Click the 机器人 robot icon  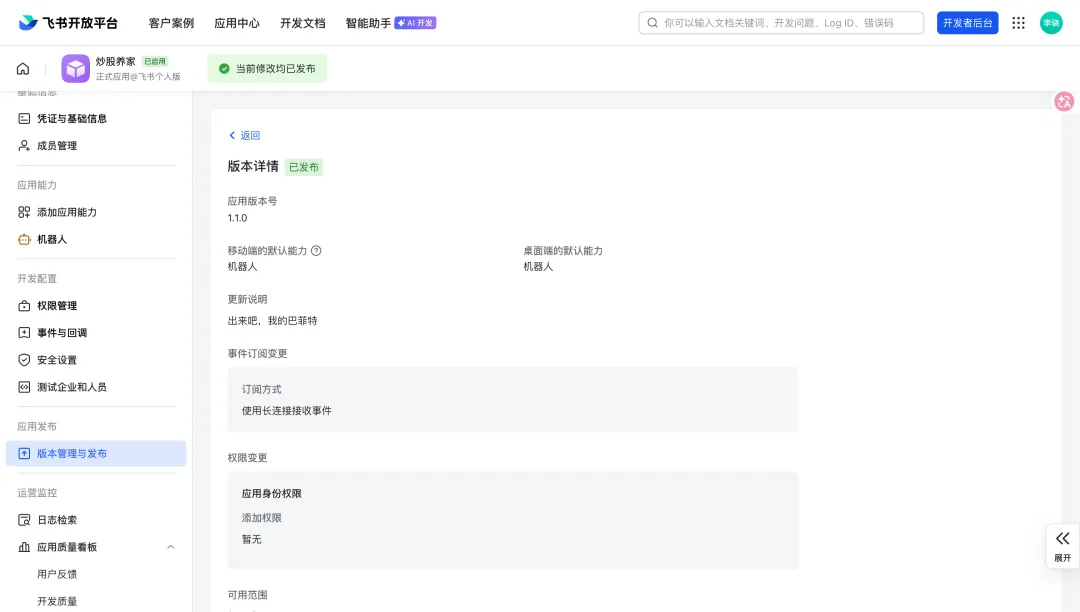click(x=24, y=239)
